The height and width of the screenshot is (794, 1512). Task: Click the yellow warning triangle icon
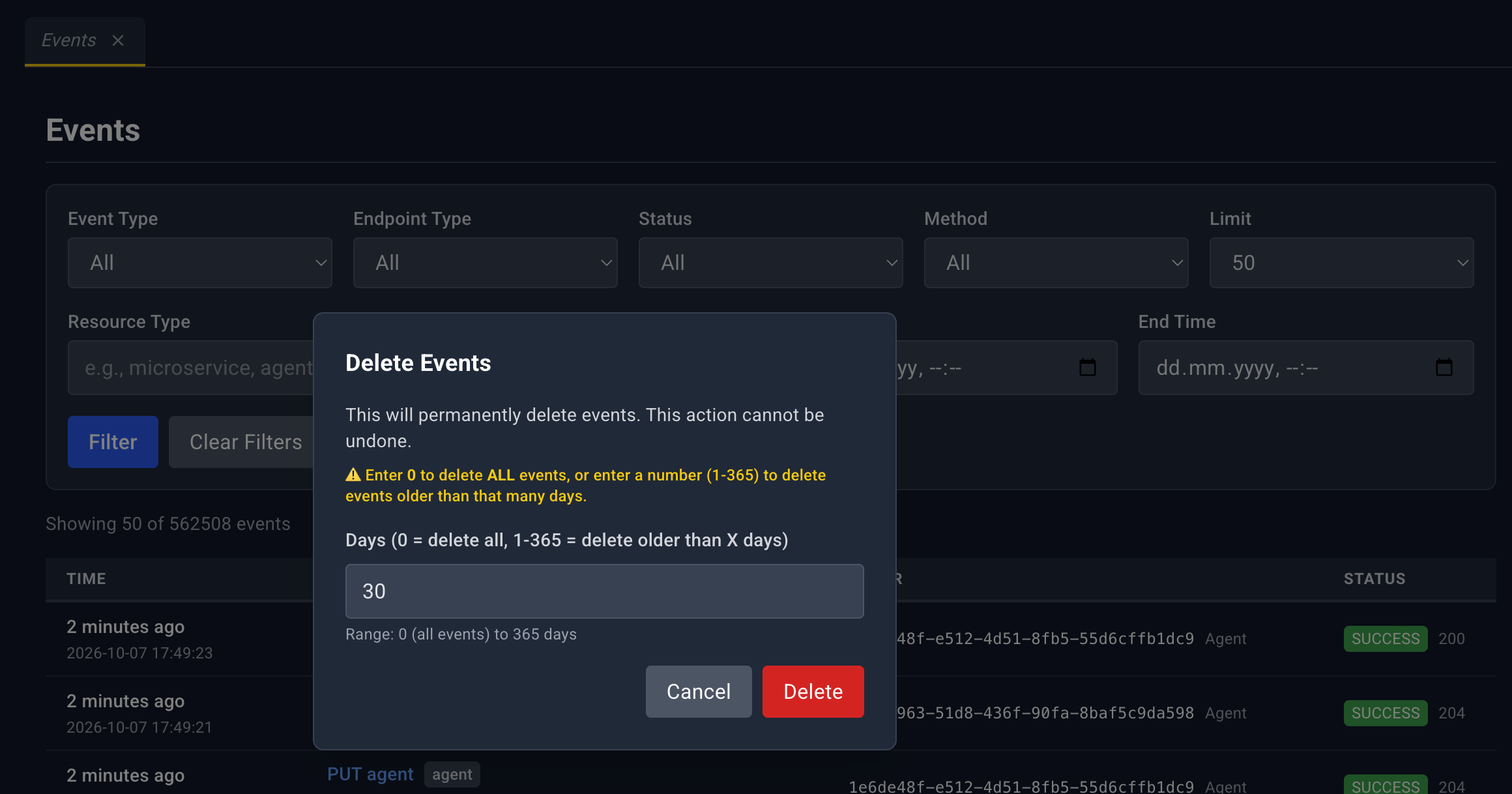(x=353, y=475)
